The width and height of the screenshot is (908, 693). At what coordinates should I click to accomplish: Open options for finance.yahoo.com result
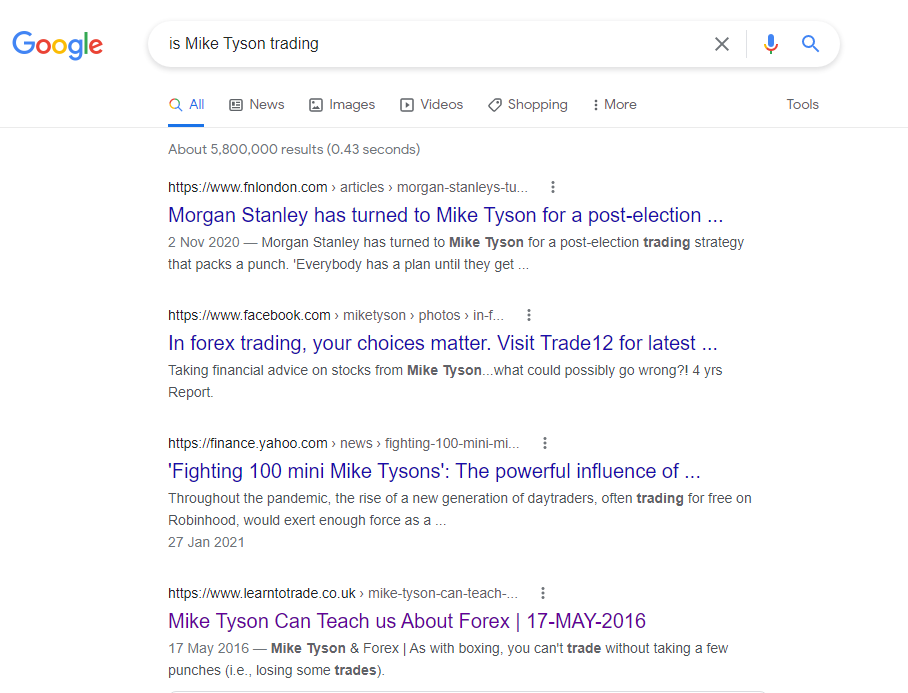(545, 443)
